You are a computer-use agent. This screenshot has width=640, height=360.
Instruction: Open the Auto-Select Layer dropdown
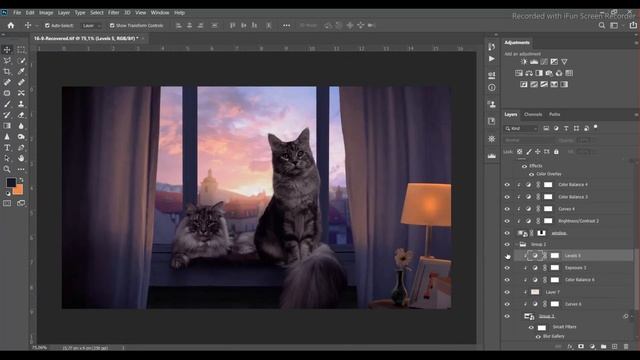[90, 25]
